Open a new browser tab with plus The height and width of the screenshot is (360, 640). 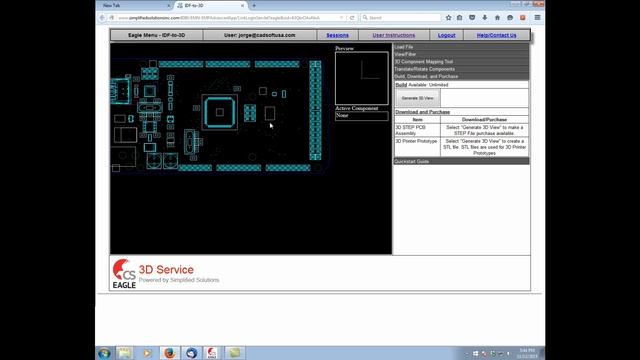click(254, 6)
